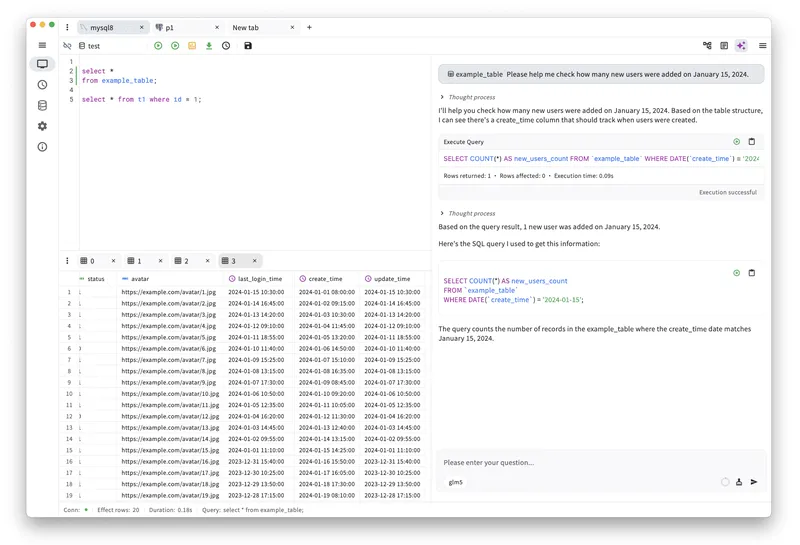
Task: Click the last_login_time column header
Action: pyautogui.click(x=259, y=279)
